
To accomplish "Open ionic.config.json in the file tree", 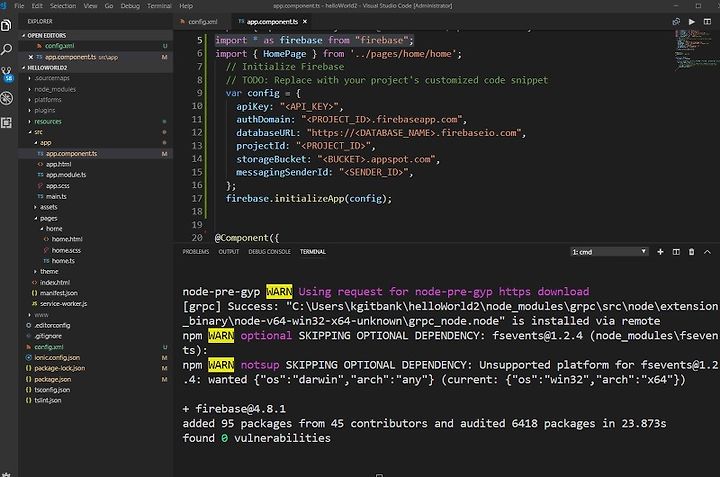I will (x=96, y=357).
